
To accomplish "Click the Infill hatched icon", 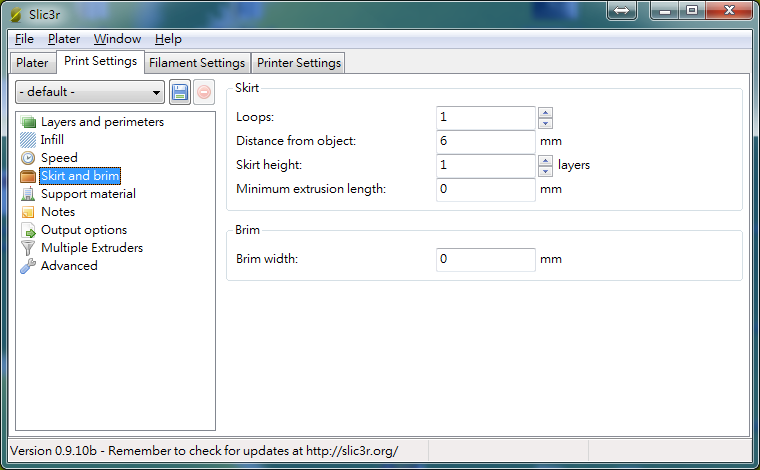I will pyautogui.click(x=28, y=140).
